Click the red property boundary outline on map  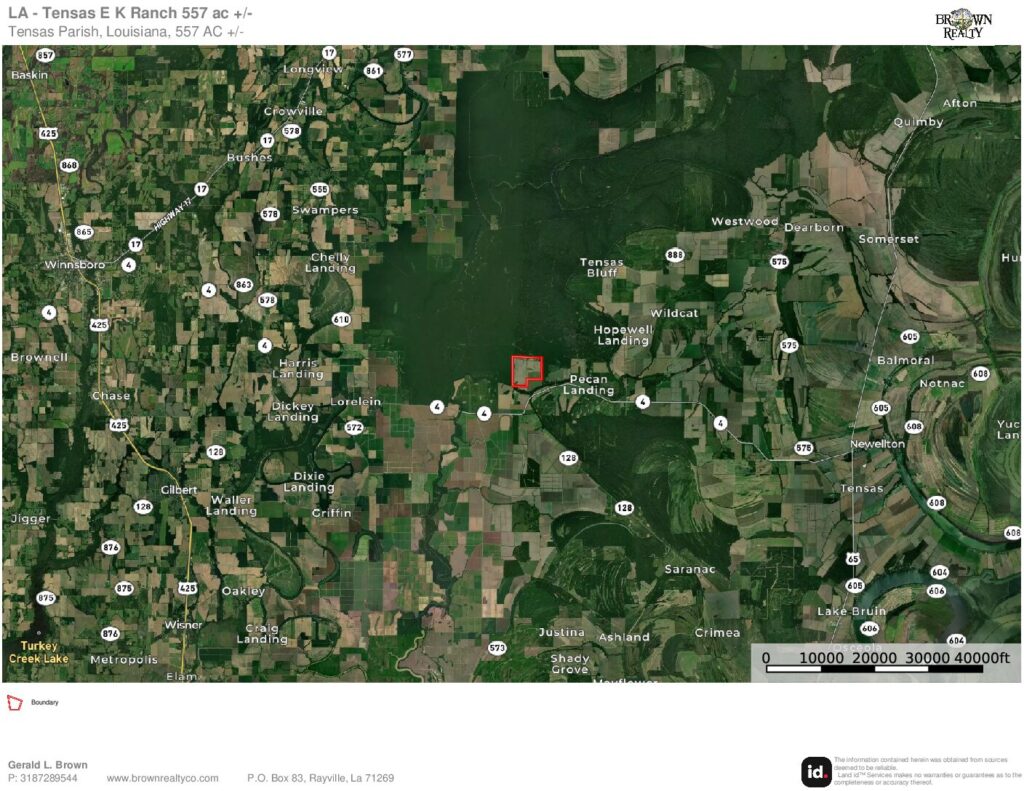[526, 372]
